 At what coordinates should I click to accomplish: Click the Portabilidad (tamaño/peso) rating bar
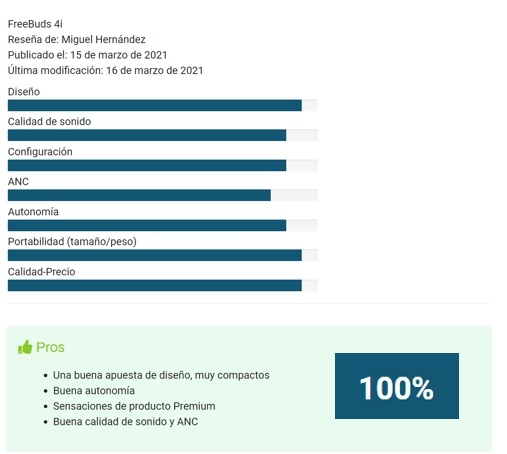(162, 255)
